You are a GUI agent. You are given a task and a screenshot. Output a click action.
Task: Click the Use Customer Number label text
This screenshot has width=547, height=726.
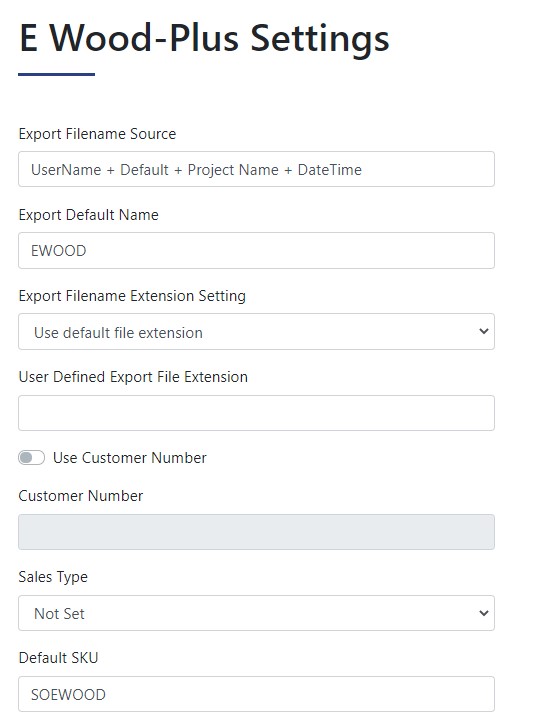tap(130, 458)
